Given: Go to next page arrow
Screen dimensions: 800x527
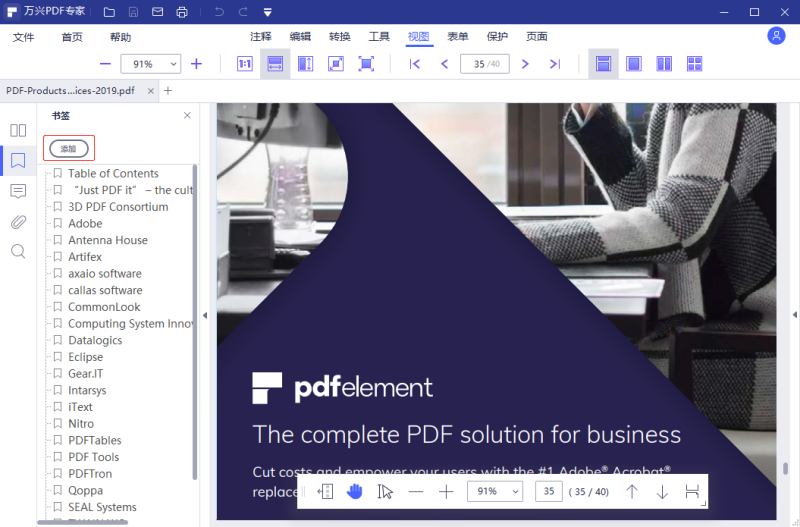Looking at the screenshot, I should tap(525, 64).
